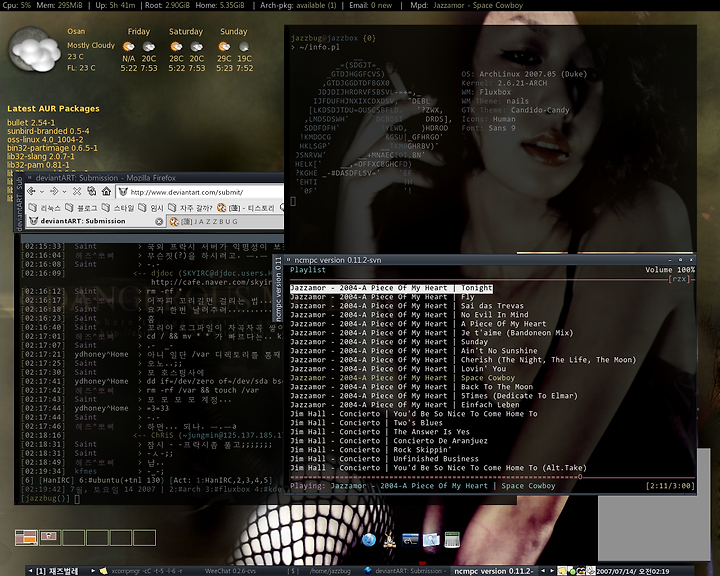Go forward in the Firefox toolbar
720x576 pixels.
pos(54,191)
